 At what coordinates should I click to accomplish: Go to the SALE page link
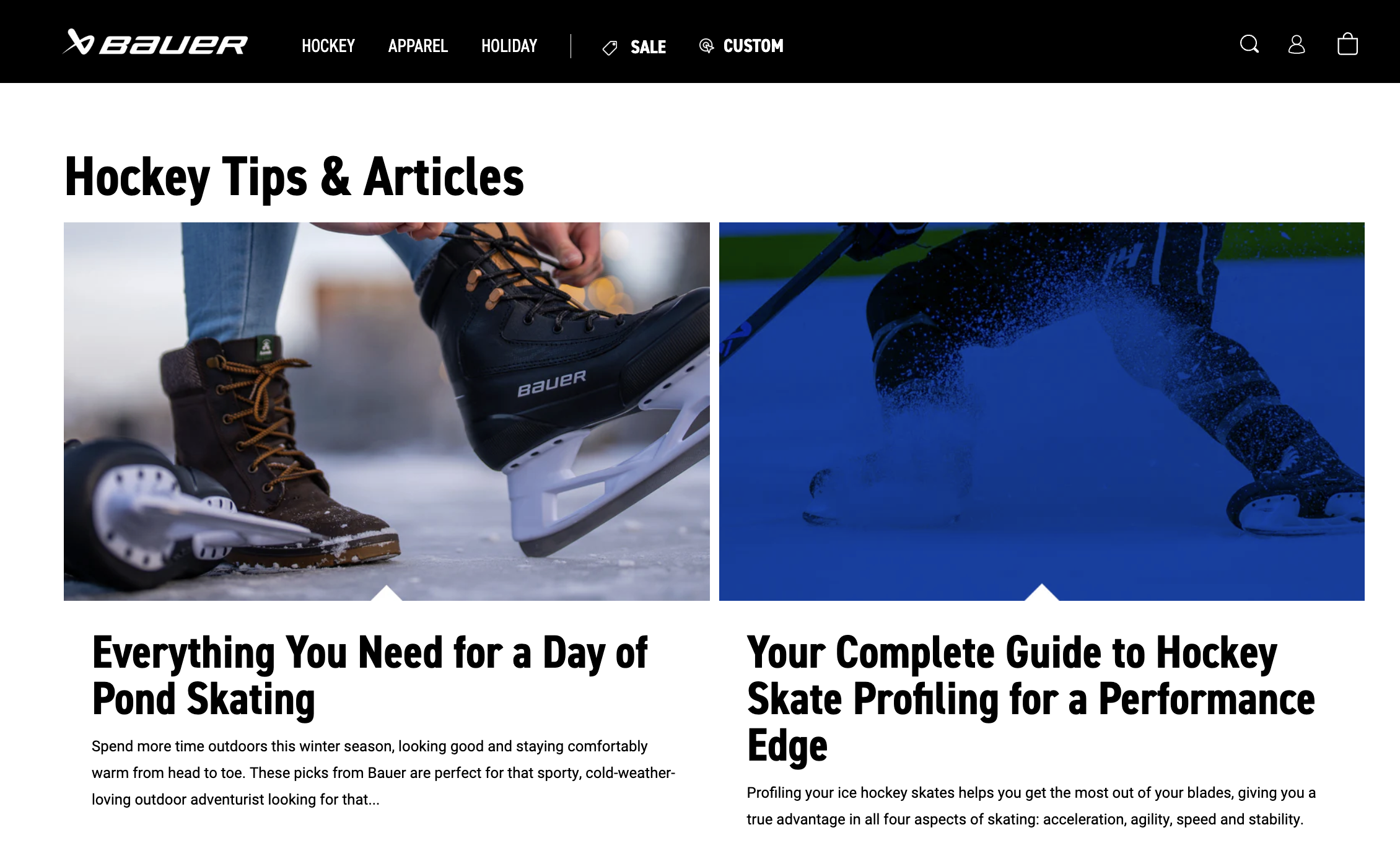click(648, 47)
